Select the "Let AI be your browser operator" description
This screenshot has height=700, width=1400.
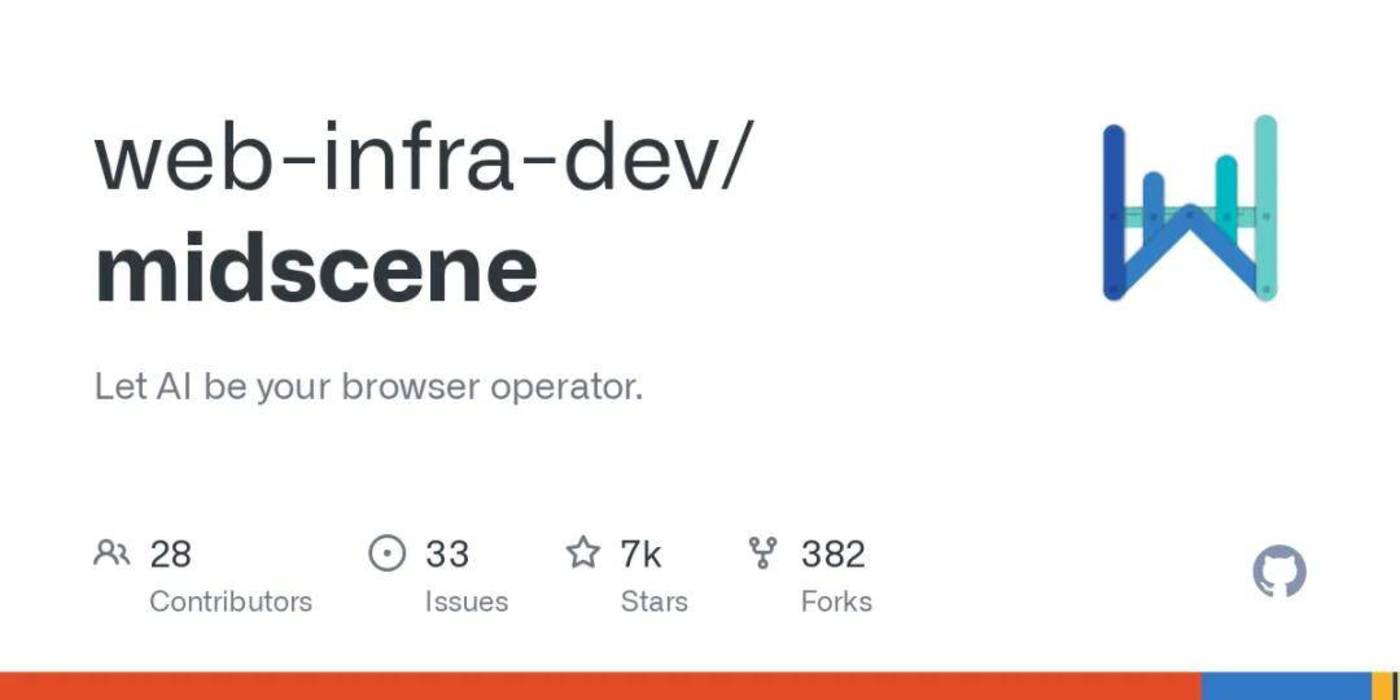(x=368, y=387)
